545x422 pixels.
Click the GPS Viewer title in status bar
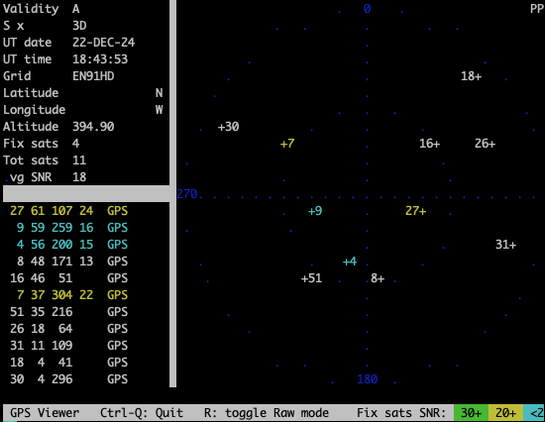point(44,413)
